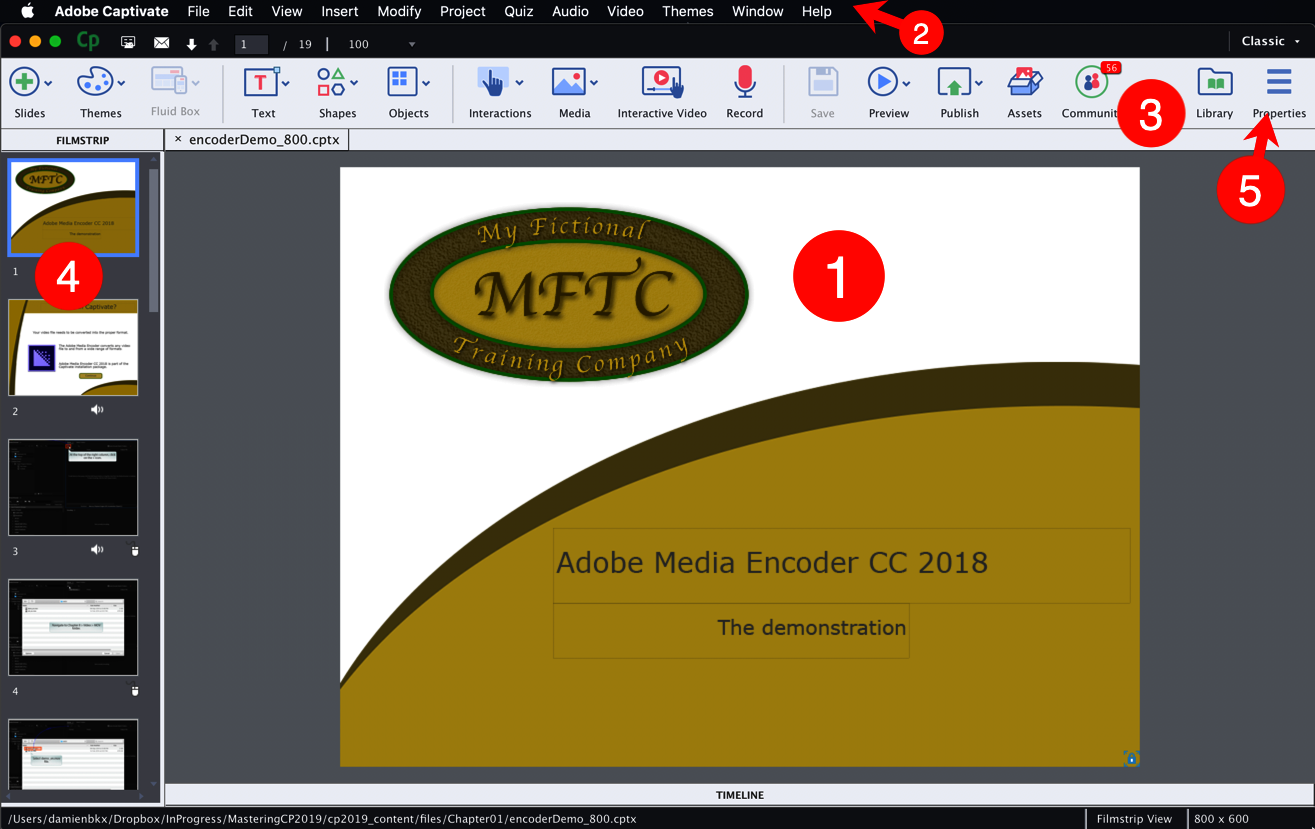Click the Record microphone icon
The width and height of the screenshot is (1315, 829).
point(744,82)
